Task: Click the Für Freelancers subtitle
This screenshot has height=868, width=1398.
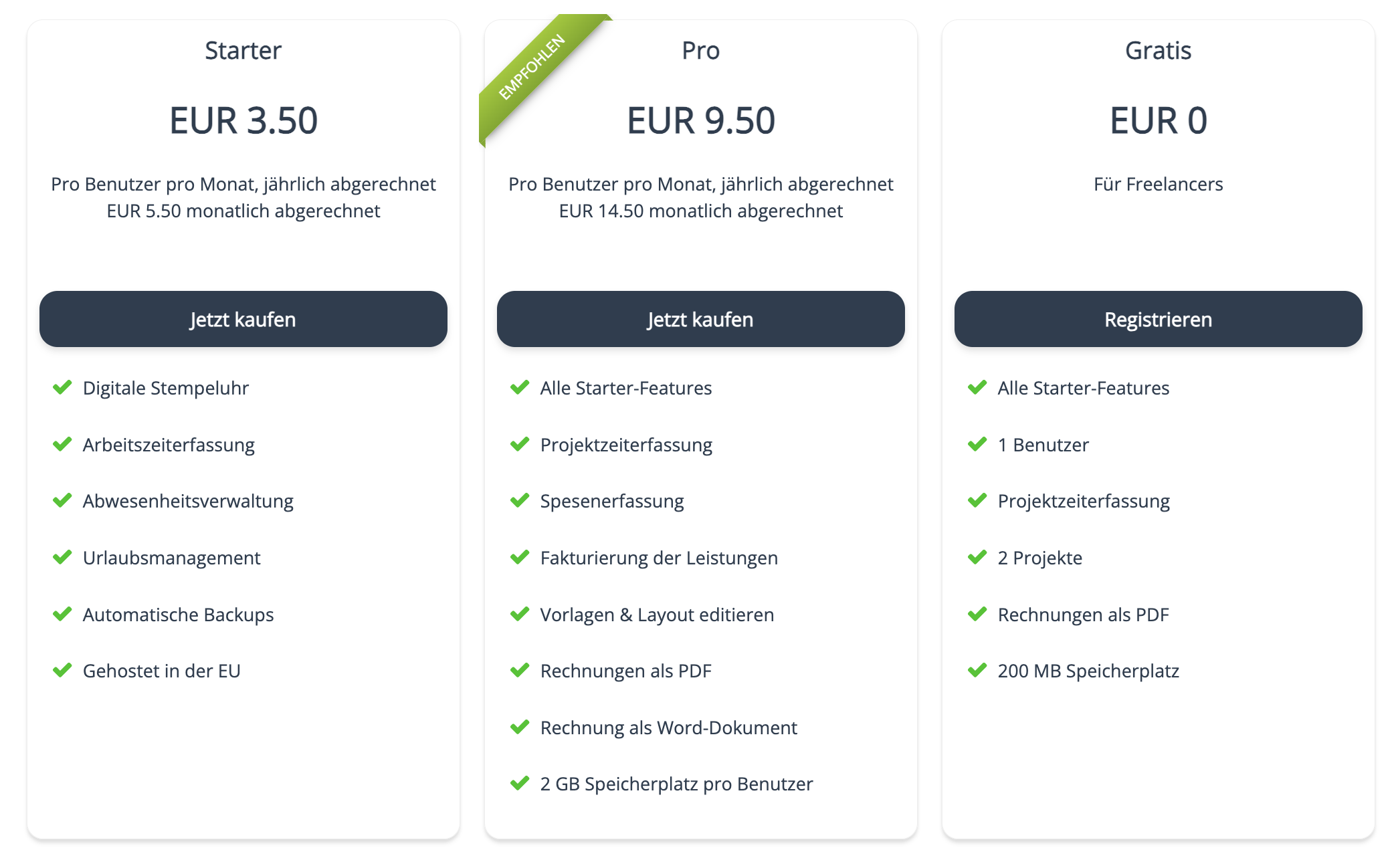Action: (1158, 184)
